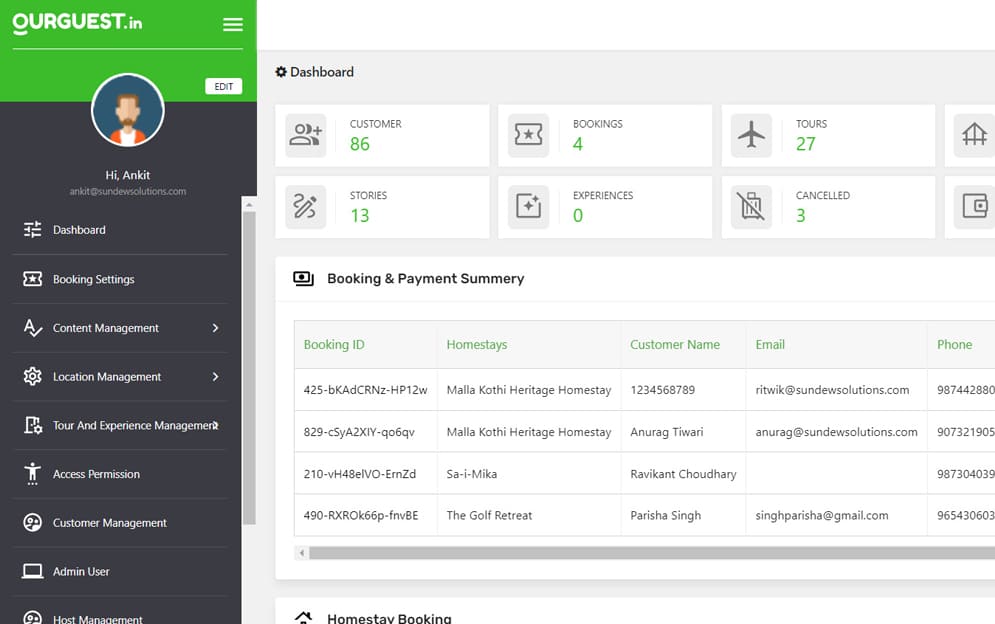
Task: Click the EDIT profile button
Action: [223, 86]
